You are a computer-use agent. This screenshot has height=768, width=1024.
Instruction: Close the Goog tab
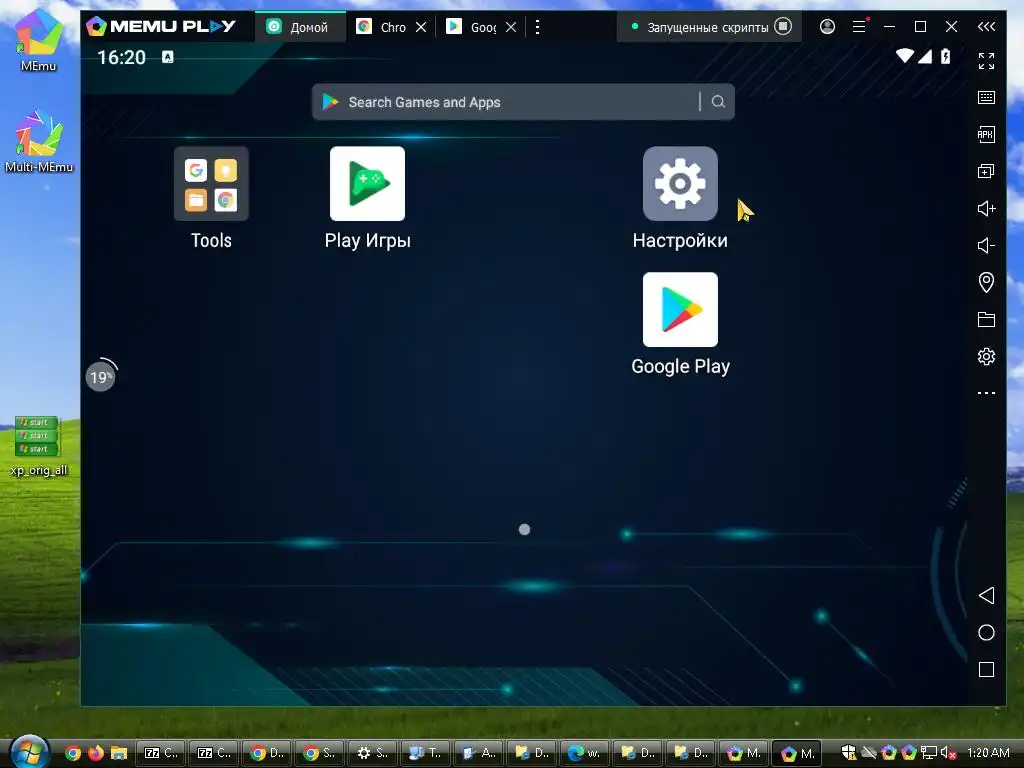511,27
